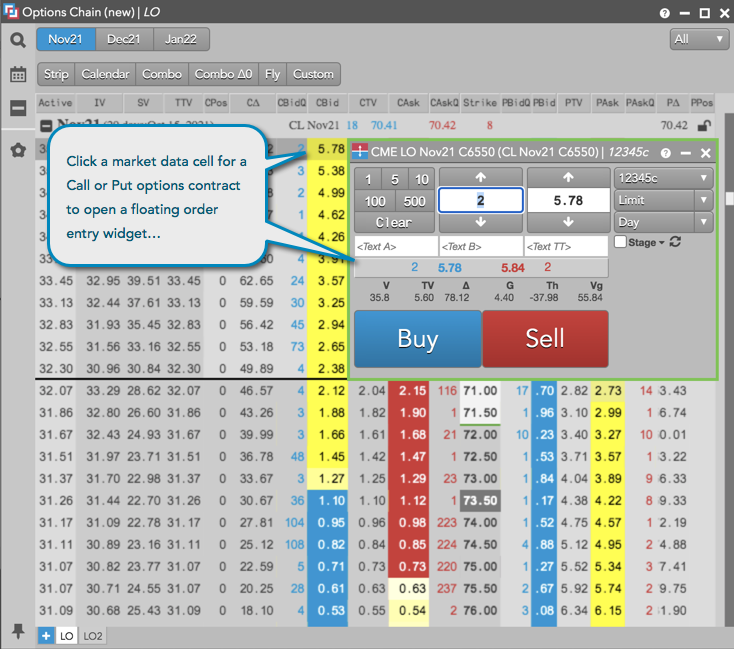Click the pin icon at bottom left
Viewport: 734px width, 649px height.
click(x=18, y=631)
